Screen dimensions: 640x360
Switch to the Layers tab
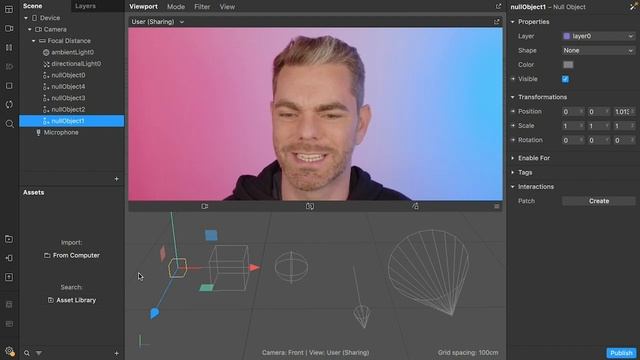[85, 6]
